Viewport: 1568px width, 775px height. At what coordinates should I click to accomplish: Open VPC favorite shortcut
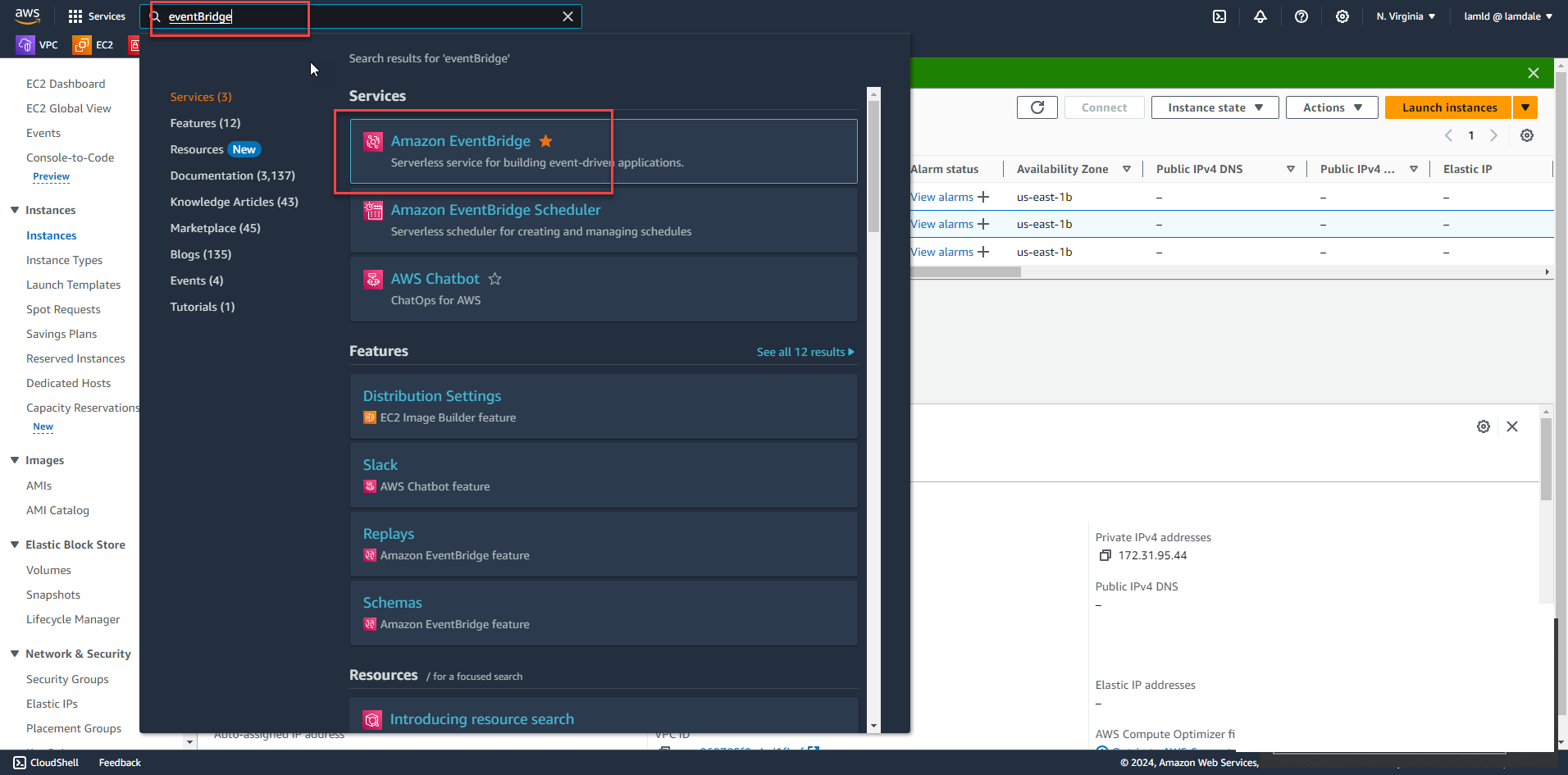click(38, 45)
